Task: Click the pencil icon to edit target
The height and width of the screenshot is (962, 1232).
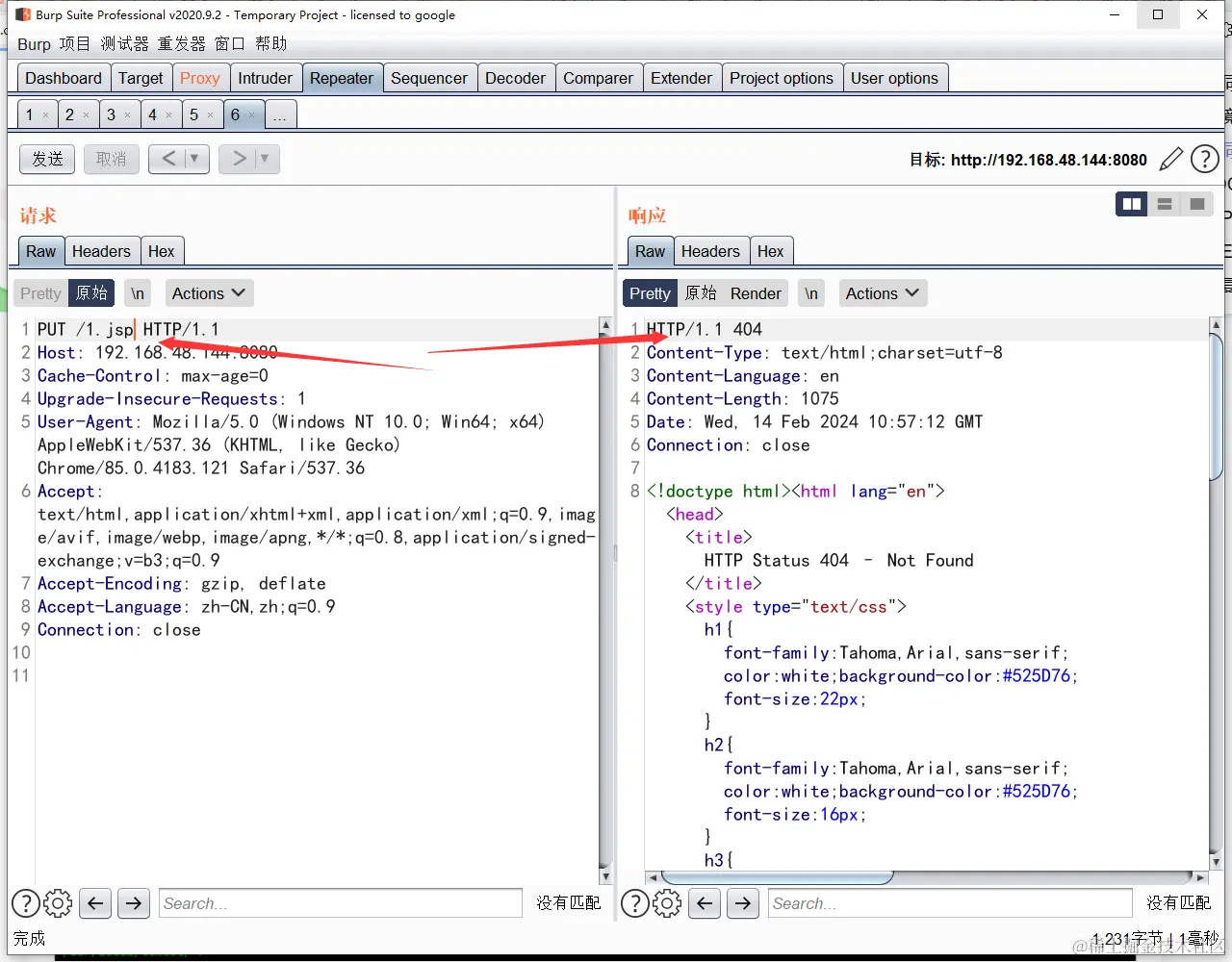Action: click(1171, 159)
